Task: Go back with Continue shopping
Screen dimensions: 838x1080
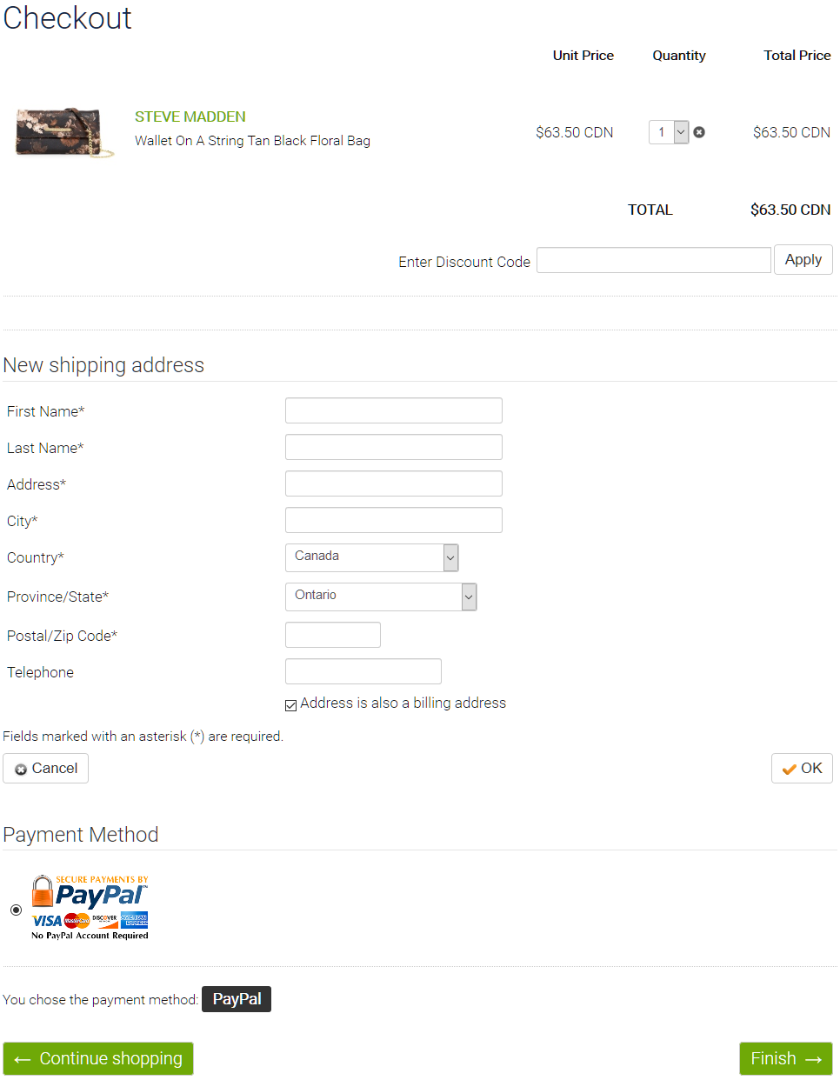Action: point(98,1059)
